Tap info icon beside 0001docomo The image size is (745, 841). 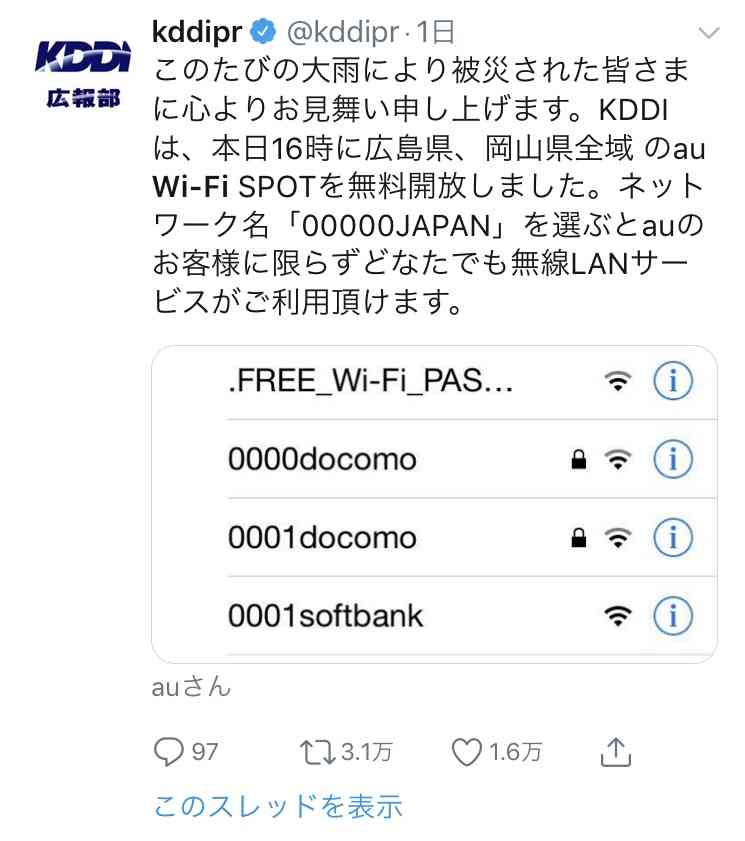click(x=673, y=537)
